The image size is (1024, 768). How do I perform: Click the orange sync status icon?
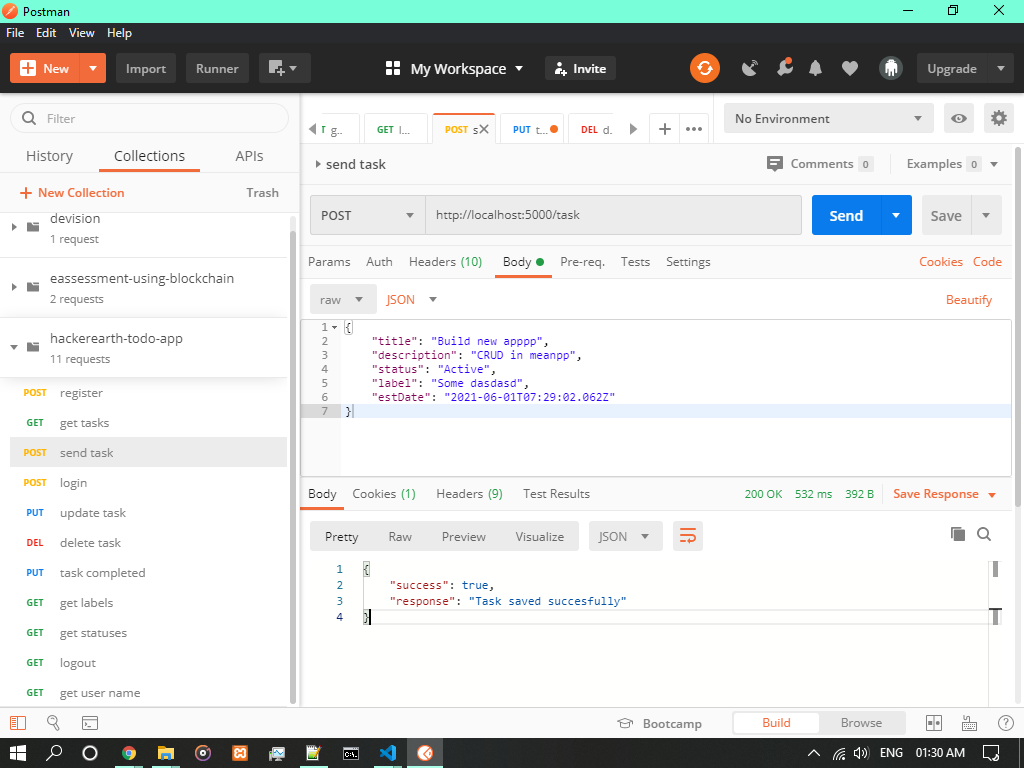click(x=705, y=69)
